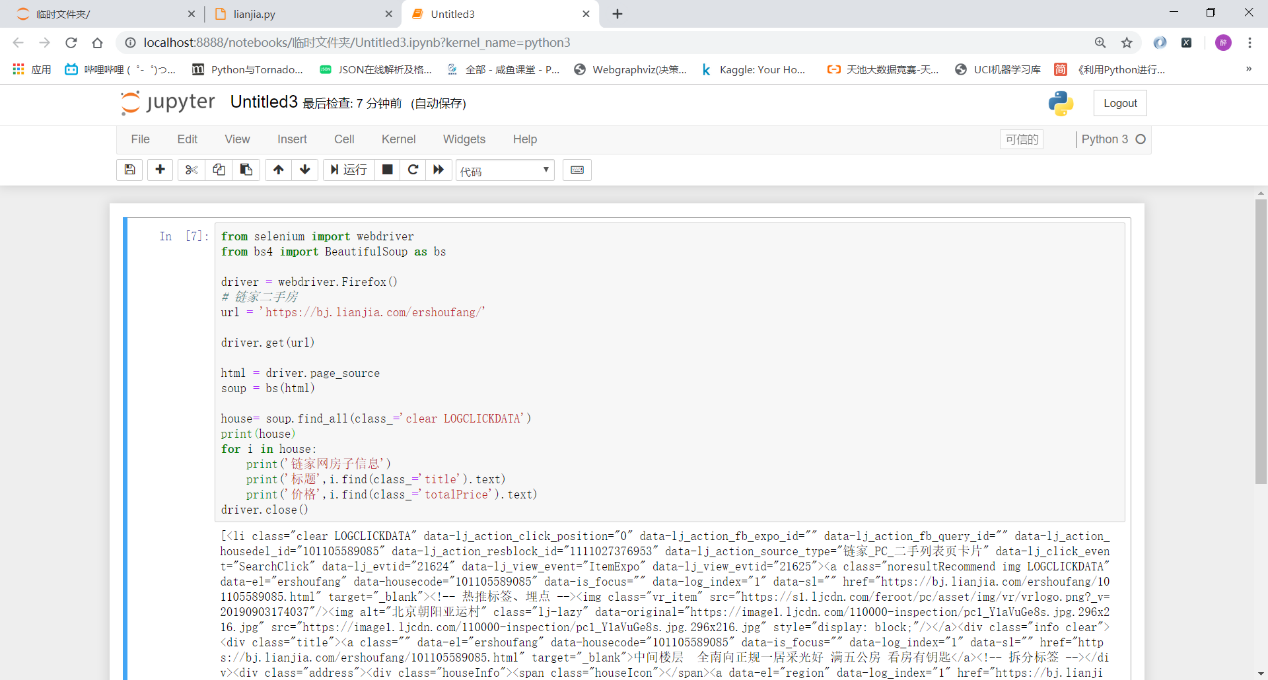Click the code line print(house)
Viewport: 1268px width, 680px height.
(258, 434)
